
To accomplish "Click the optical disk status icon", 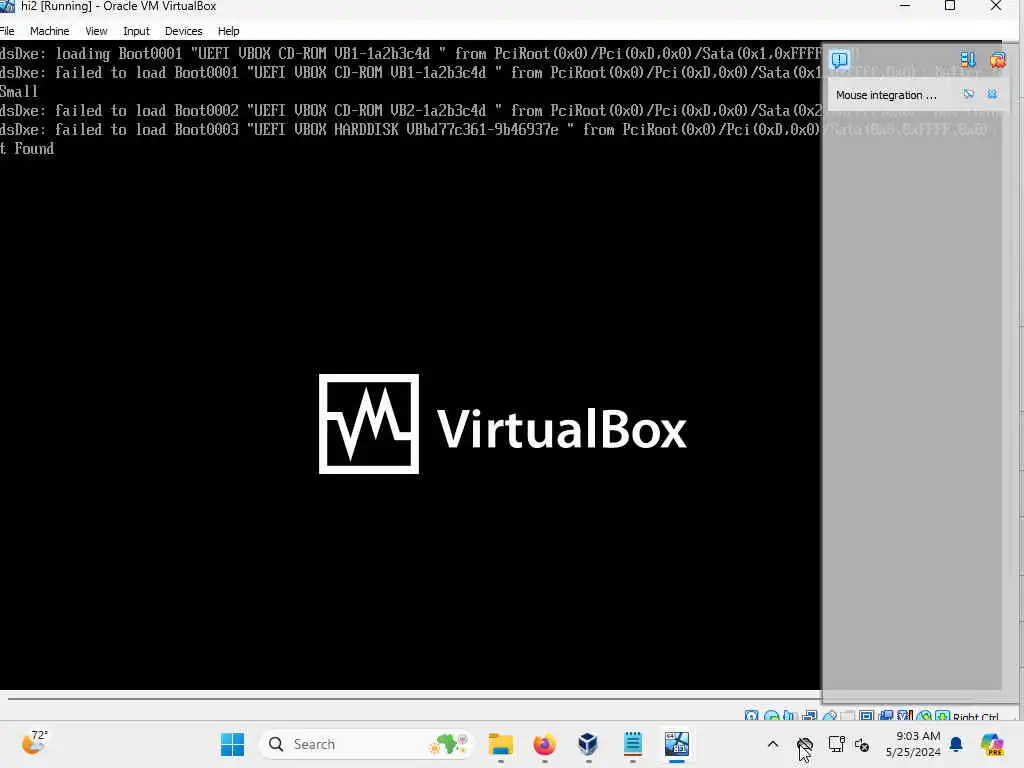I will [x=771, y=716].
